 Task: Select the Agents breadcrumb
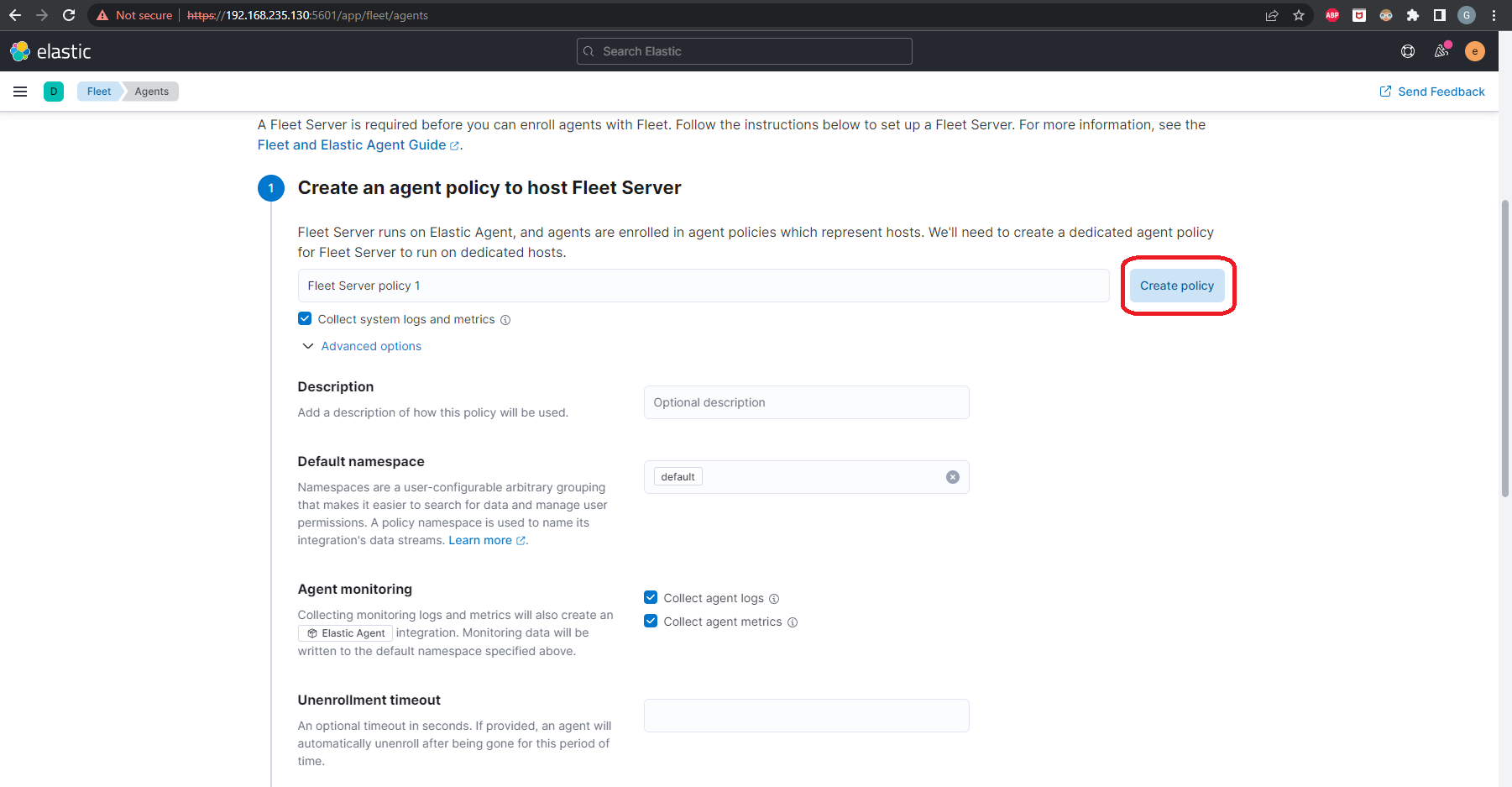[x=151, y=92]
